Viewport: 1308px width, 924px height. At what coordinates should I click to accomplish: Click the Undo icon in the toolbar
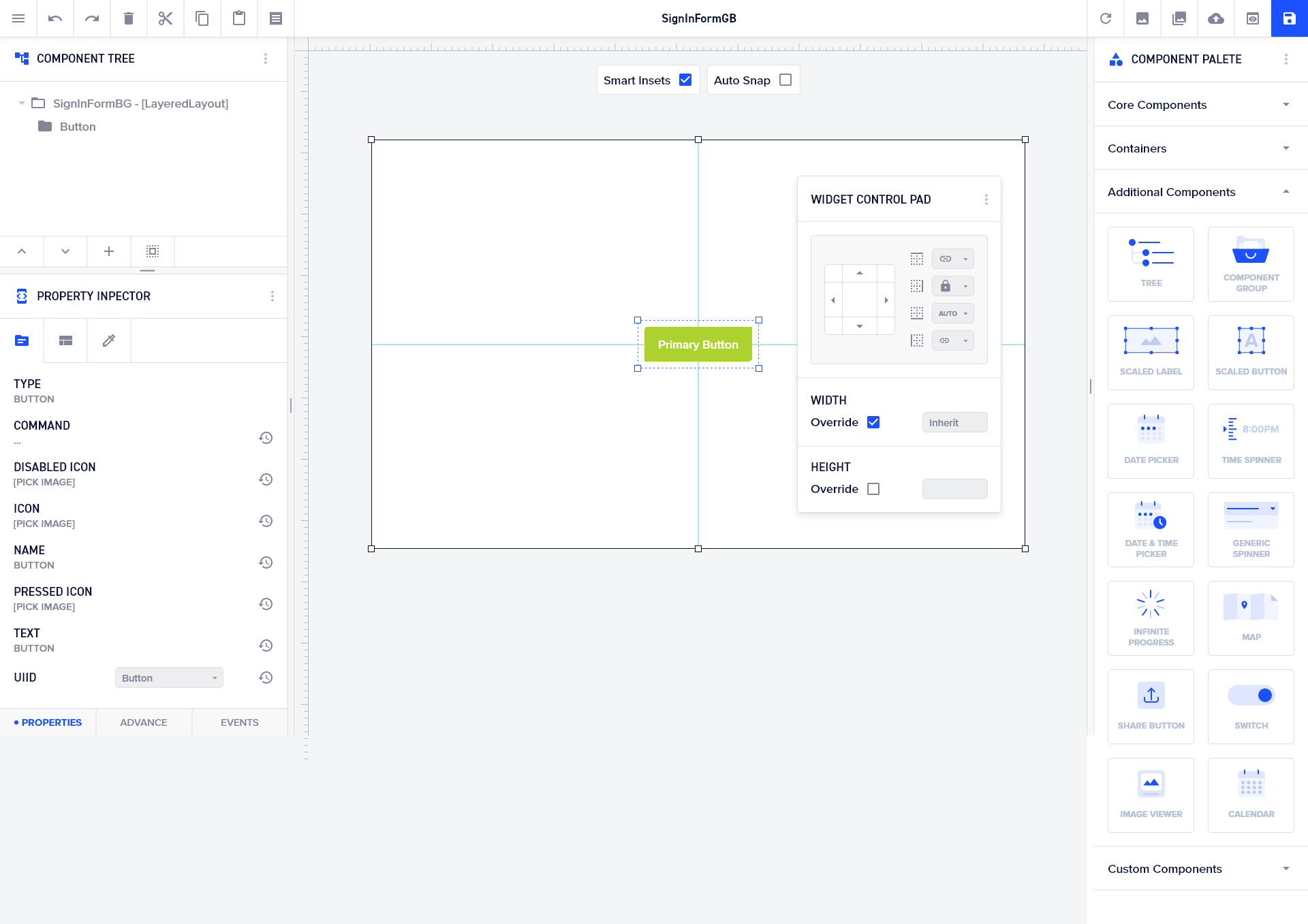point(54,18)
